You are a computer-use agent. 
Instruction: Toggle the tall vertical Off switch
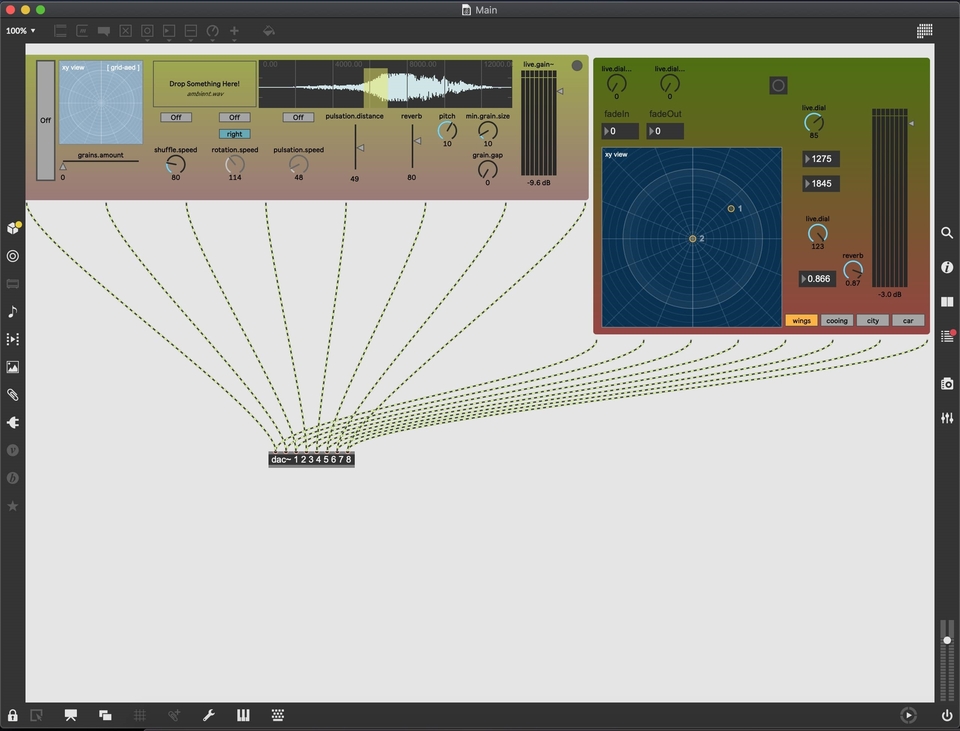(x=45, y=121)
